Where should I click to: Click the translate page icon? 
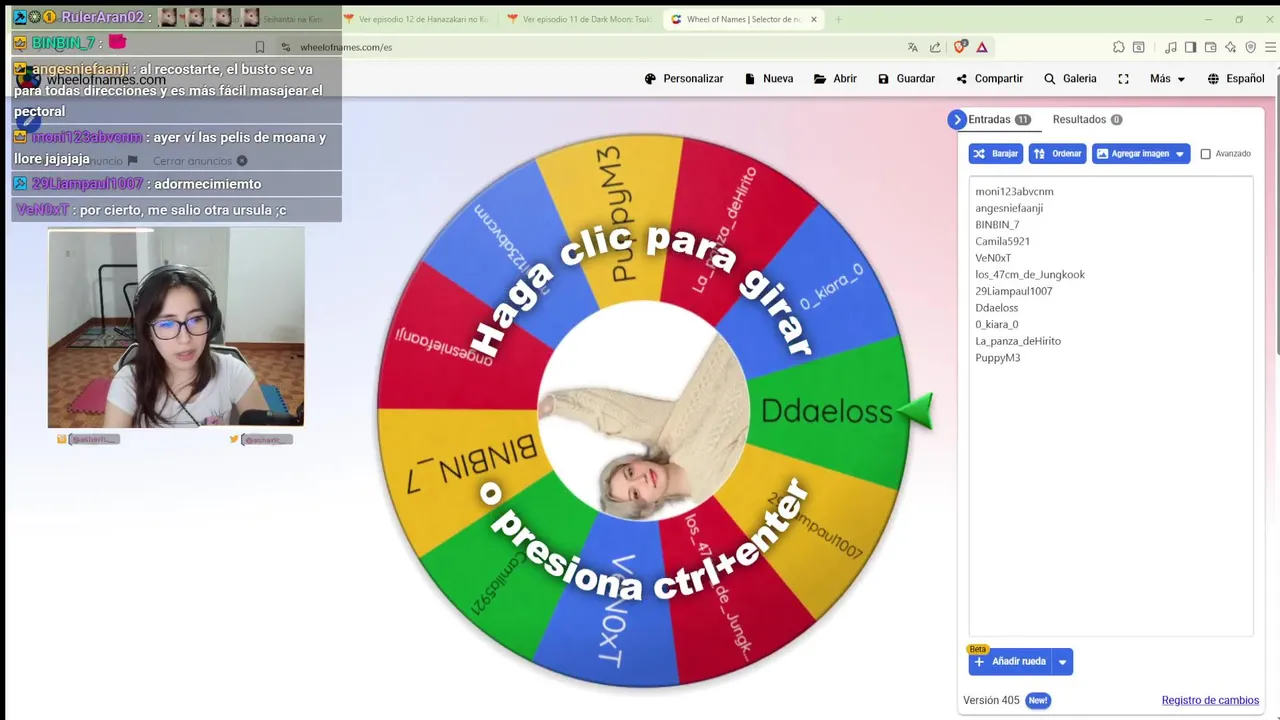(912, 47)
